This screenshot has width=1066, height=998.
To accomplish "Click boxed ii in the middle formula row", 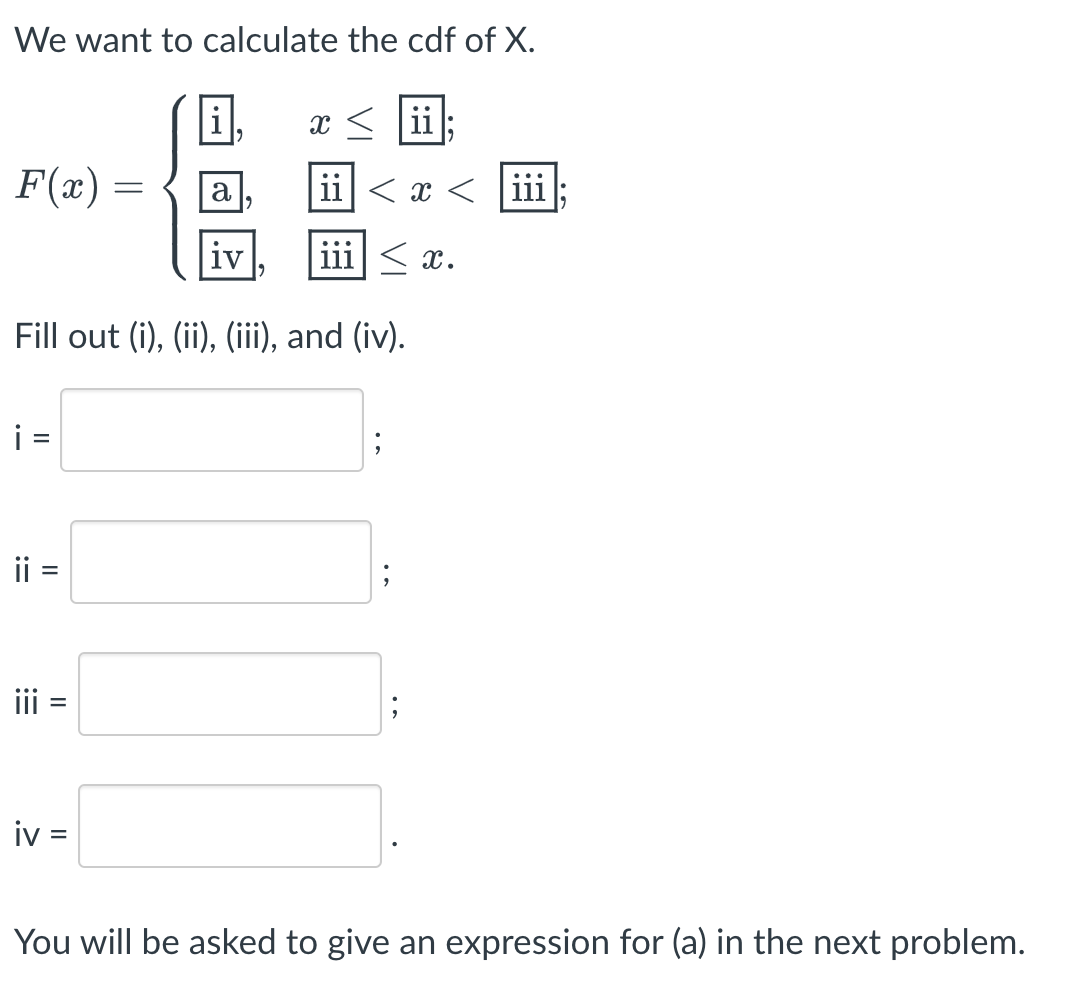I will pos(331,187).
